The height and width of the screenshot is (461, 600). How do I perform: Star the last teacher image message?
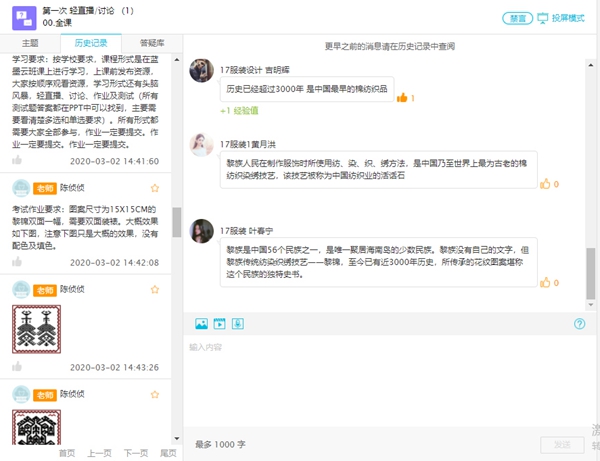pyautogui.click(x=155, y=394)
